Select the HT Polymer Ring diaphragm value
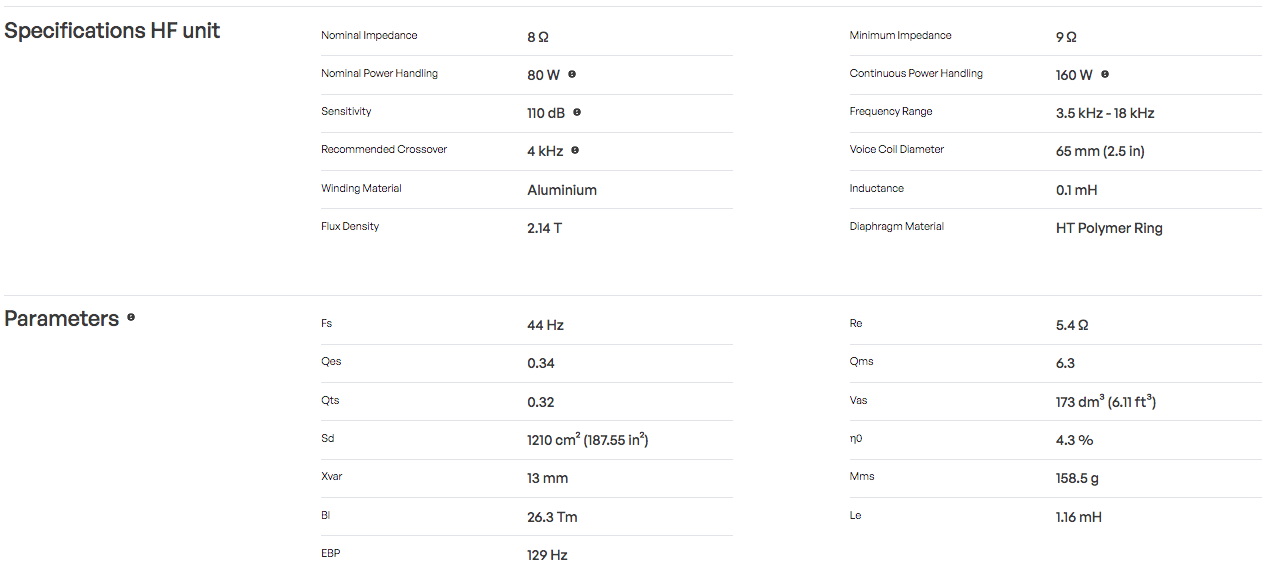Screen dimensions: 1274x572 [x=1109, y=228]
